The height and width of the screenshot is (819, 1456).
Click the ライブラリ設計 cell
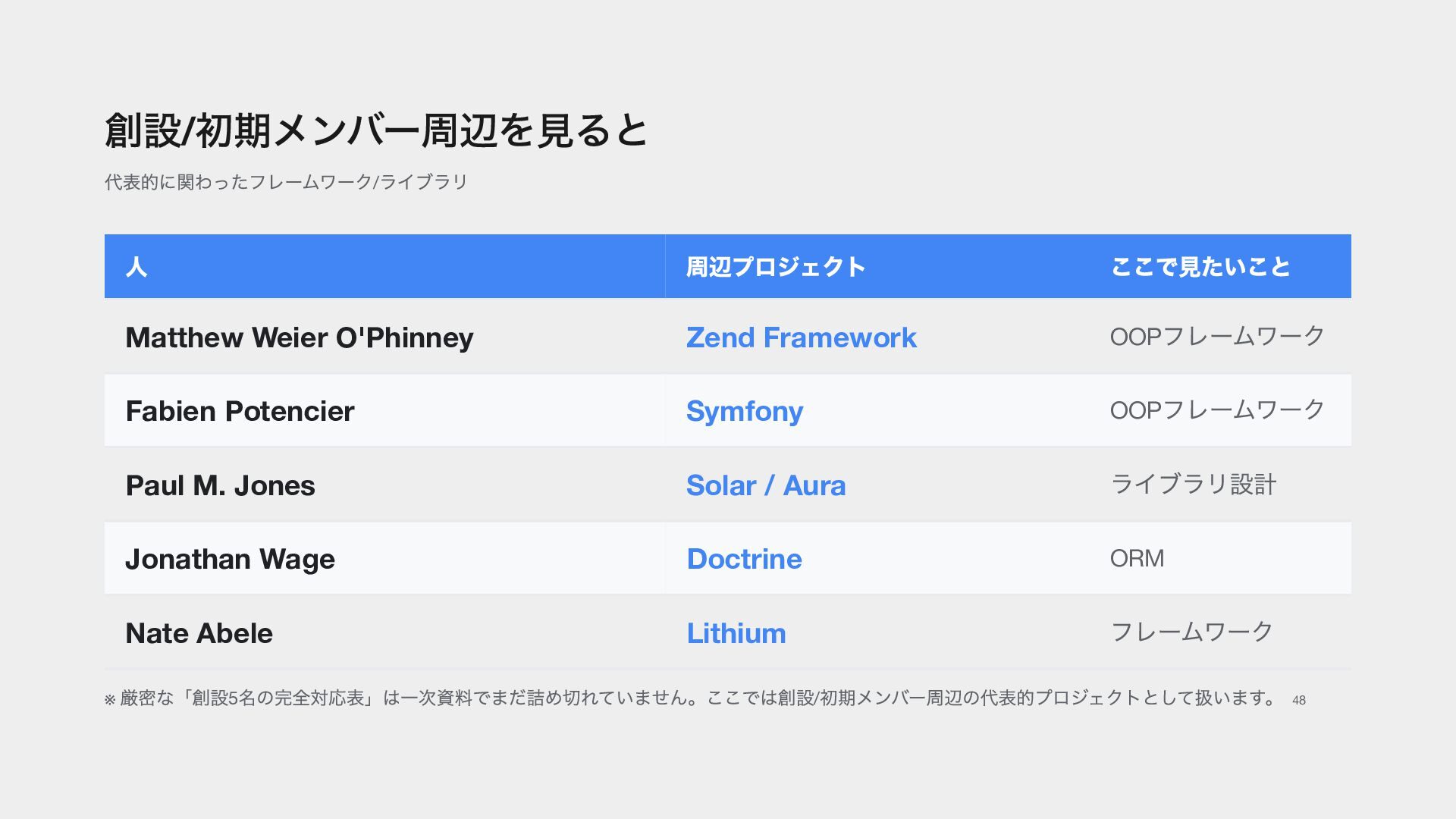click(1194, 484)
